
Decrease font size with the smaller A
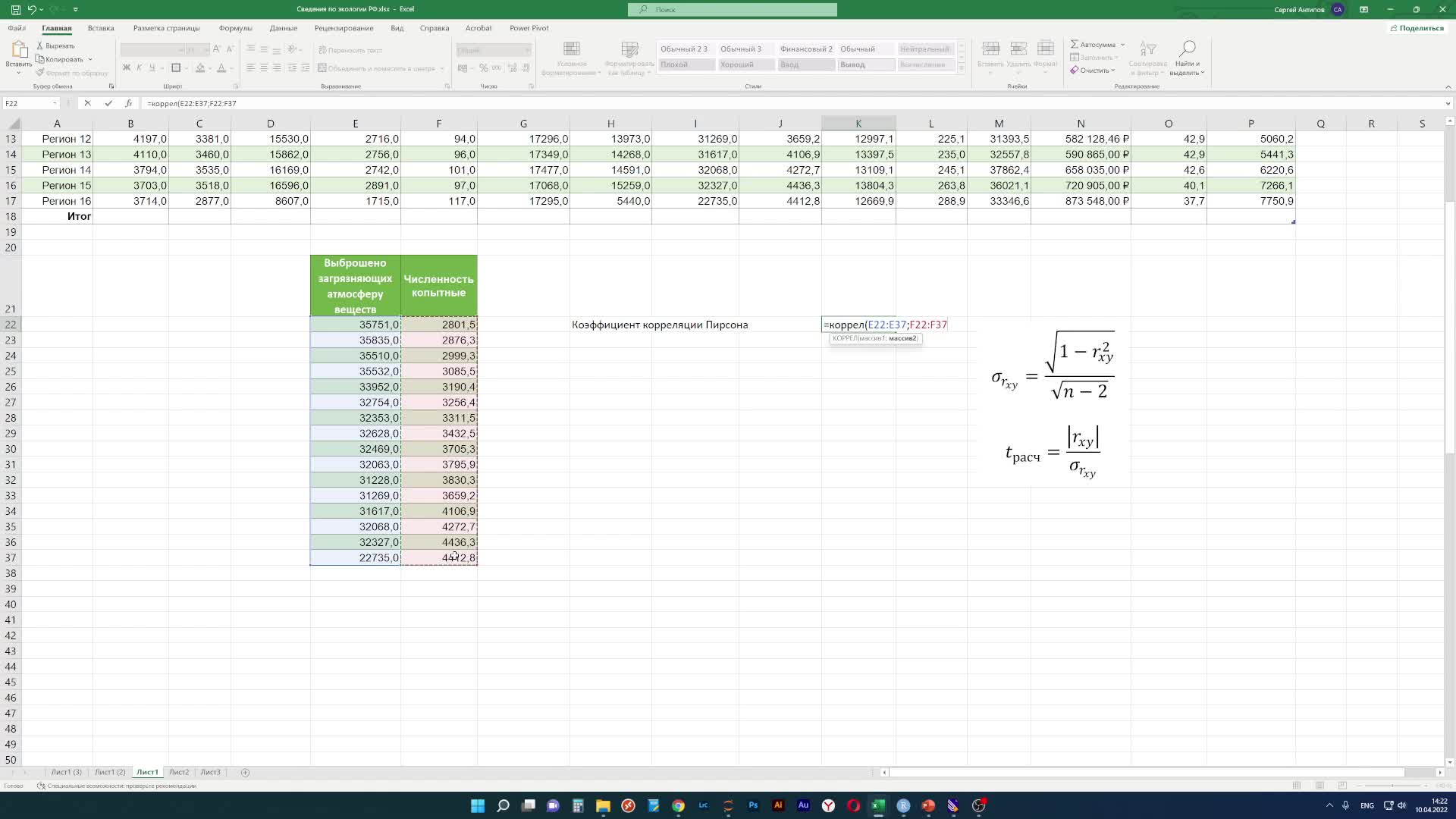tap(229, 49)
